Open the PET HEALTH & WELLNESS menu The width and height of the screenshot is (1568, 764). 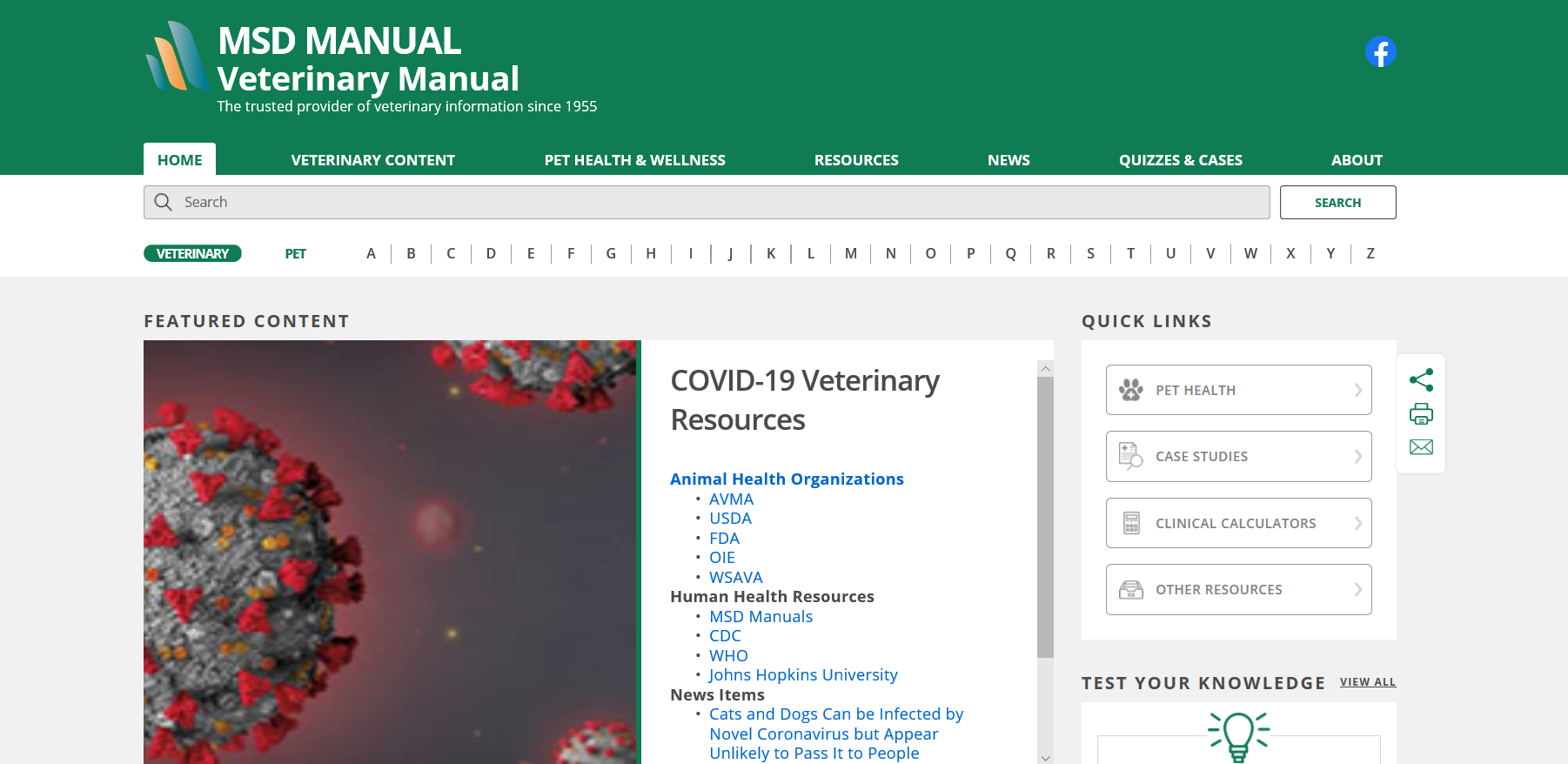[x=634, y=160]
